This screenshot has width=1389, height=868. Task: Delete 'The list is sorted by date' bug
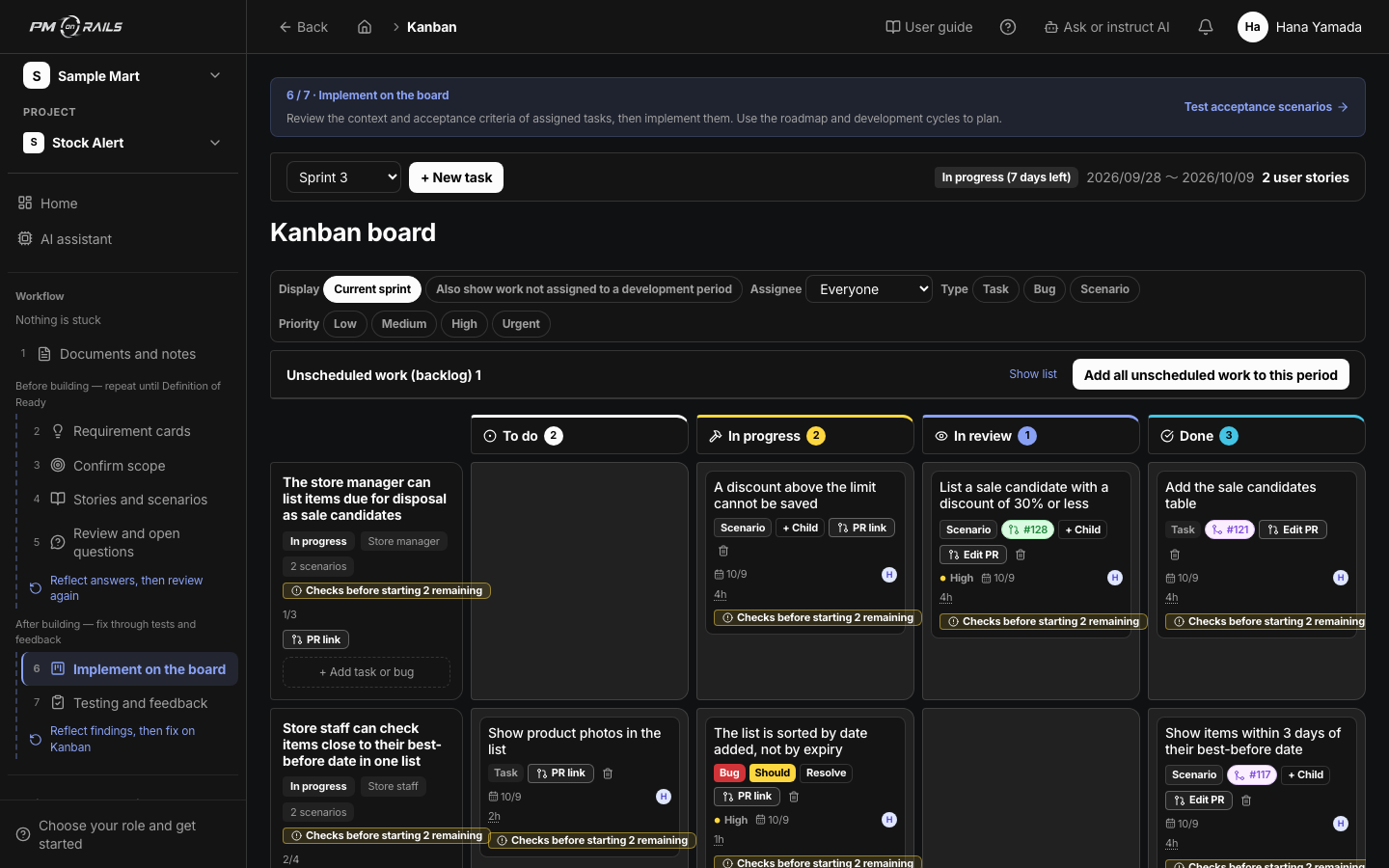click(x=794, y=797)
